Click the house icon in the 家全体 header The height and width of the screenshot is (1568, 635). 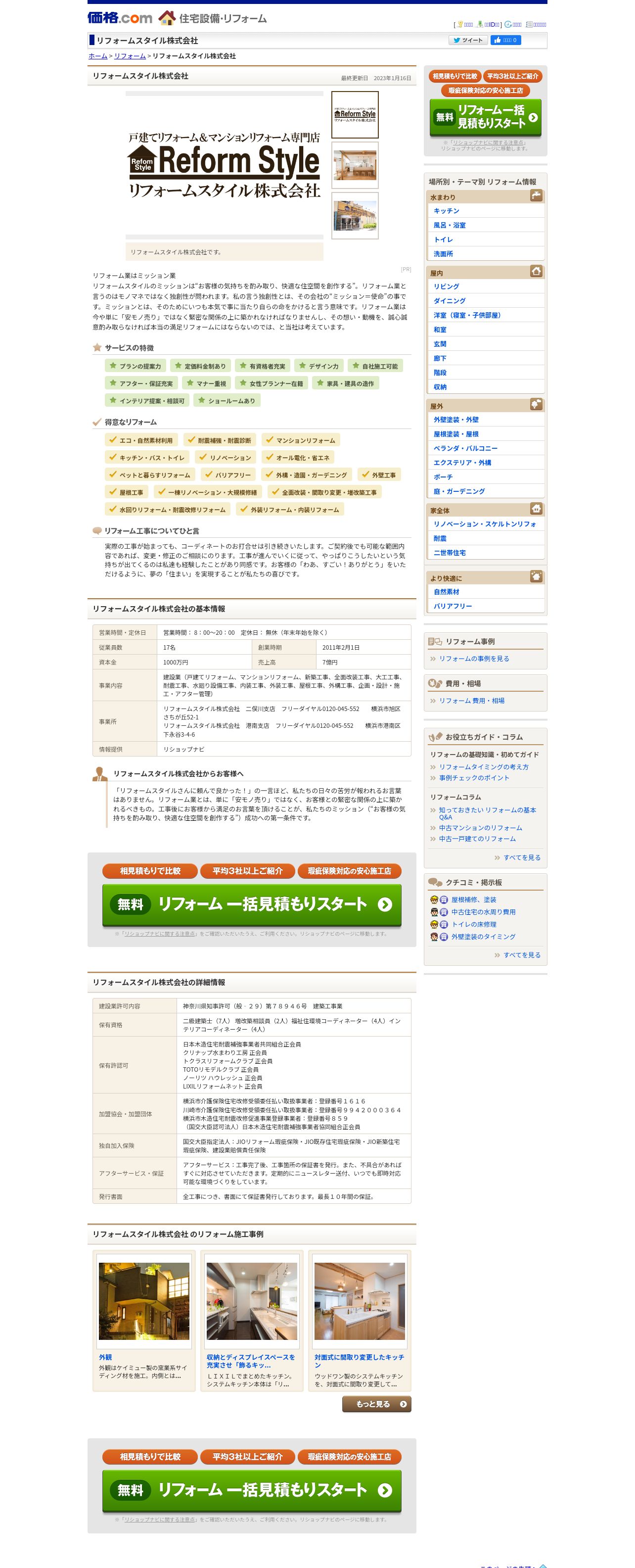[x=536, y=508]
